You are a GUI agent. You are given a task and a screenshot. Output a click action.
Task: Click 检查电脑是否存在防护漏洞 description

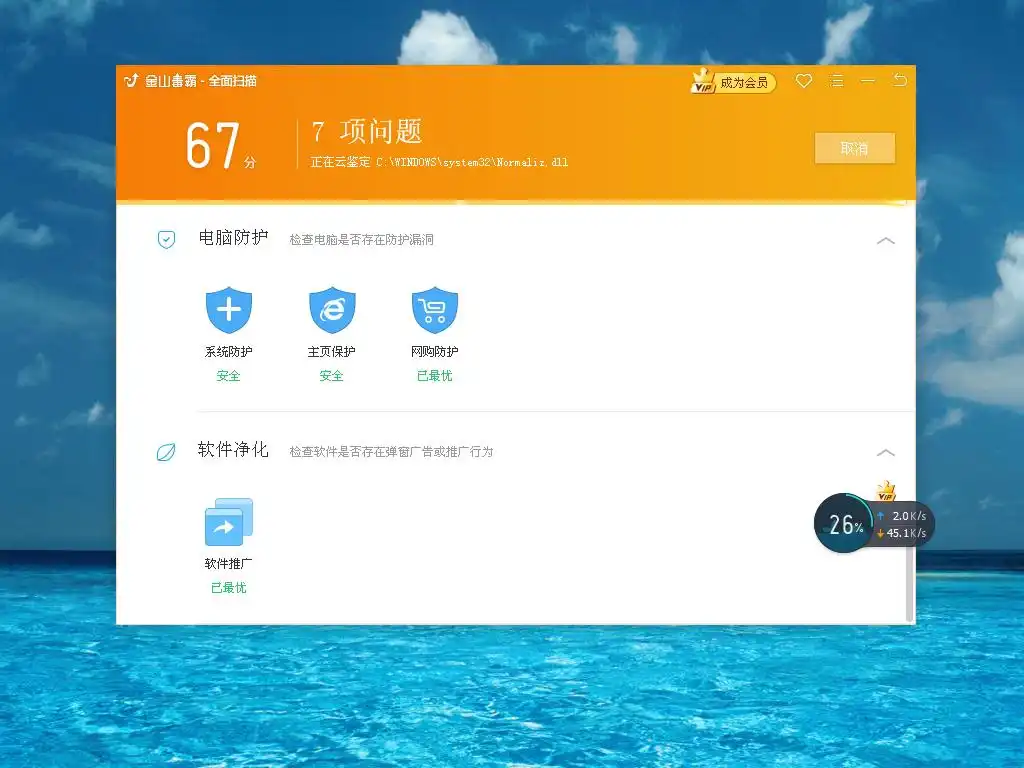click(x=361, y=240)
